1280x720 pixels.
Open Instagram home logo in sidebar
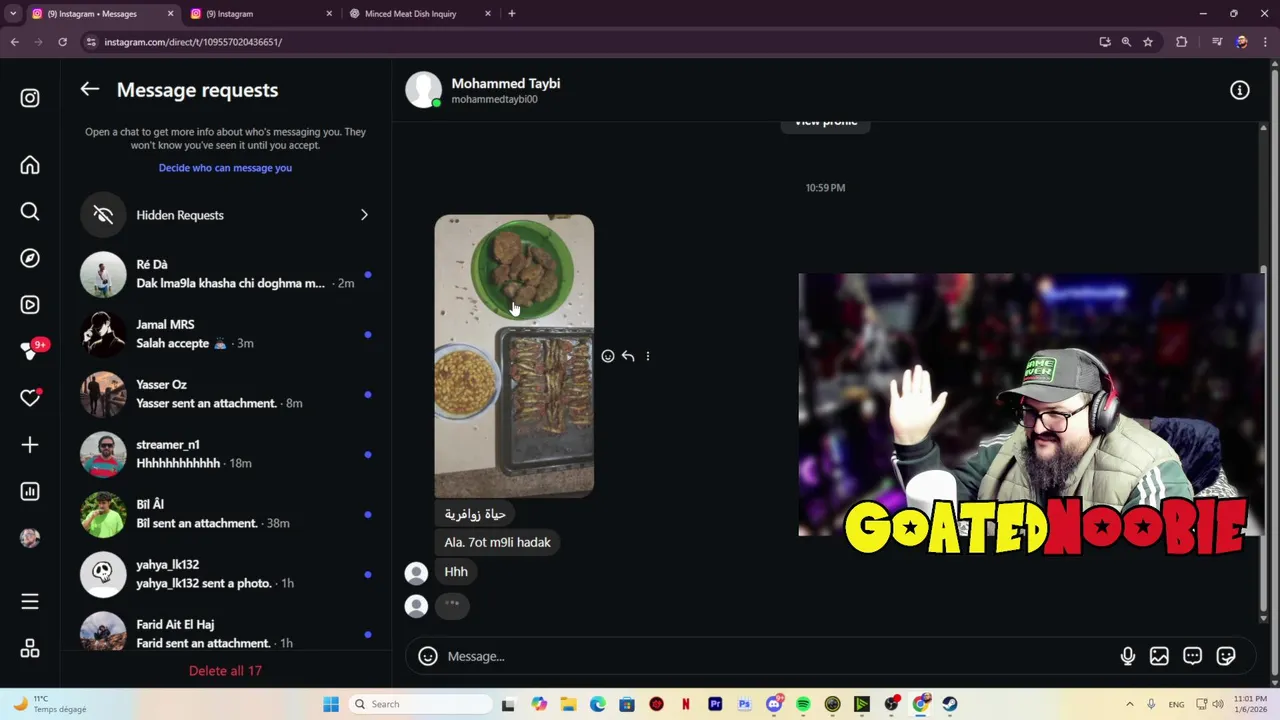[30, 98]
